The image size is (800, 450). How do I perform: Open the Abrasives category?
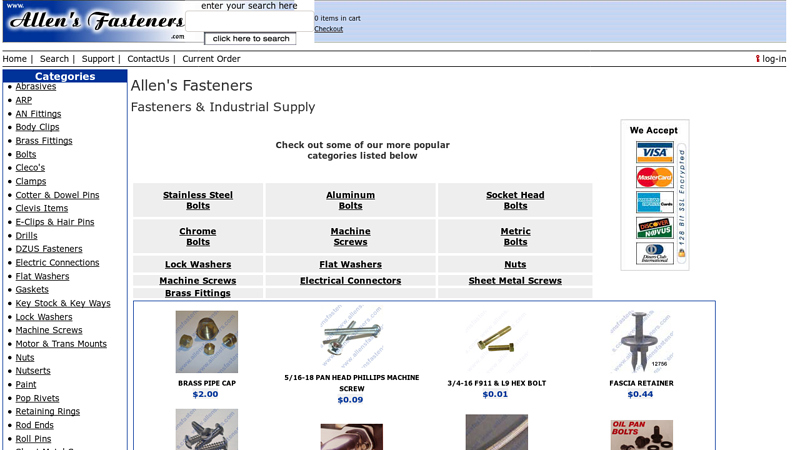(x=36, y=86)
